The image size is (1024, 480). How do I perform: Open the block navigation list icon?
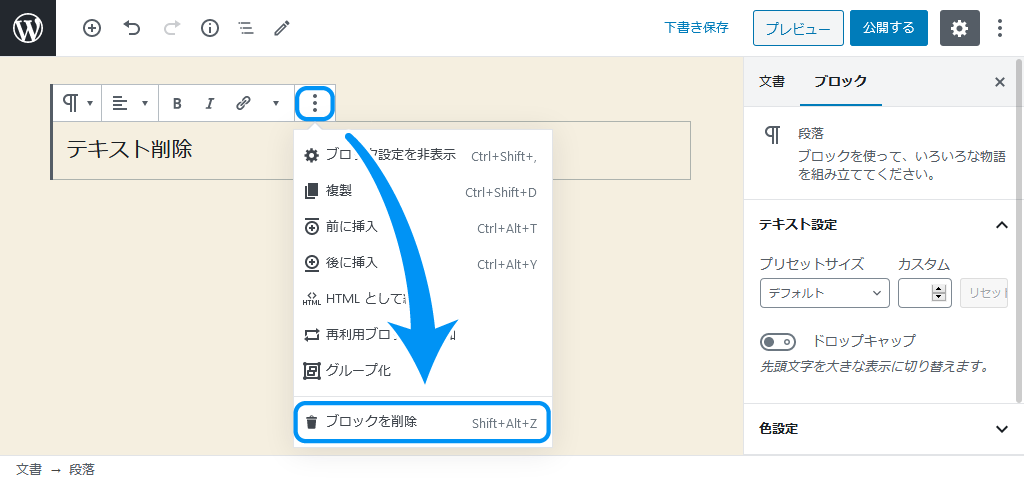(x=246, y=28)
